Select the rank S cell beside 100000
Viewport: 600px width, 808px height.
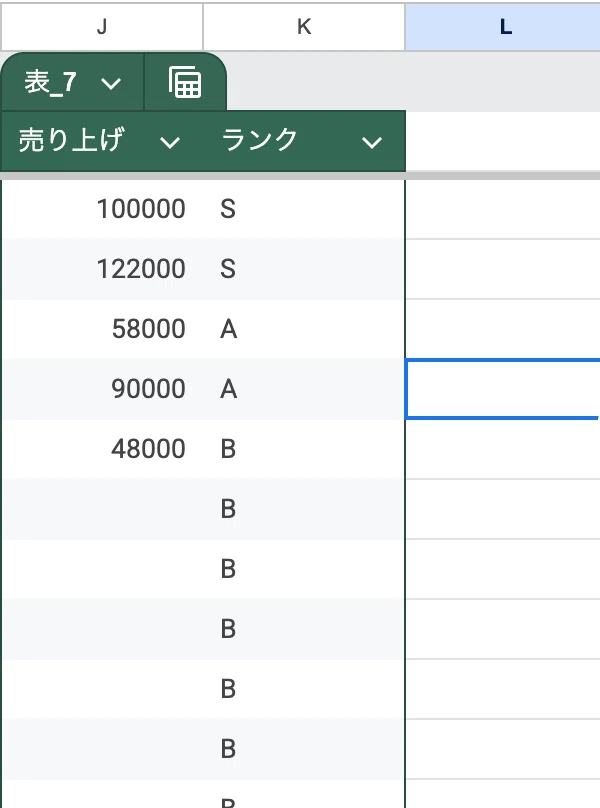coord(304,209)
